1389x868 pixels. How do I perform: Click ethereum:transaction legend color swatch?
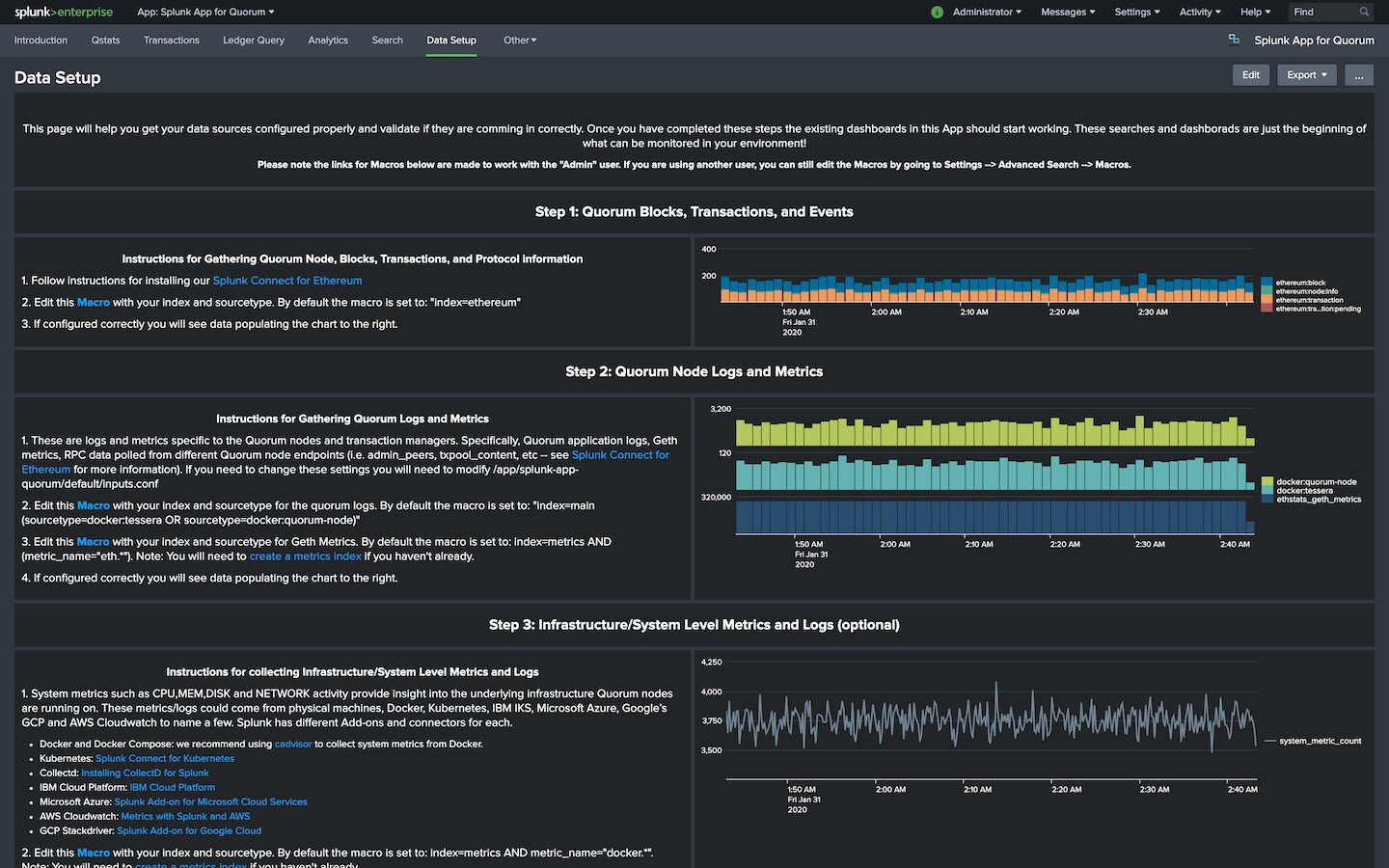pos(1267,300)
